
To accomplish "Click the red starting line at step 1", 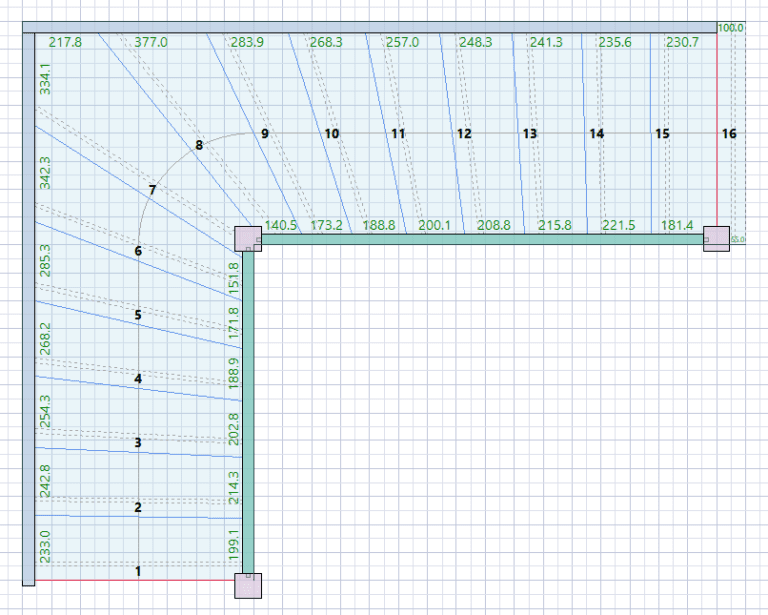I will (135, 581).
